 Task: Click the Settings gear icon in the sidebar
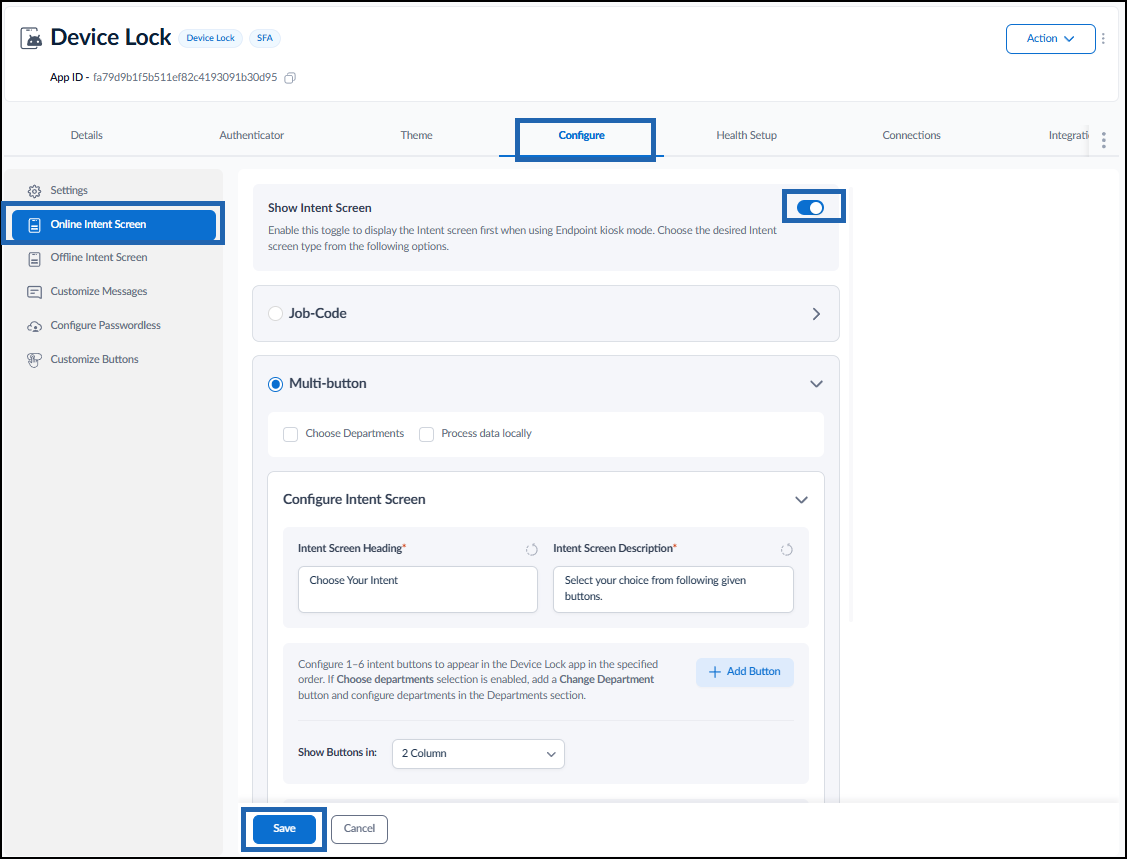(34, 191)
